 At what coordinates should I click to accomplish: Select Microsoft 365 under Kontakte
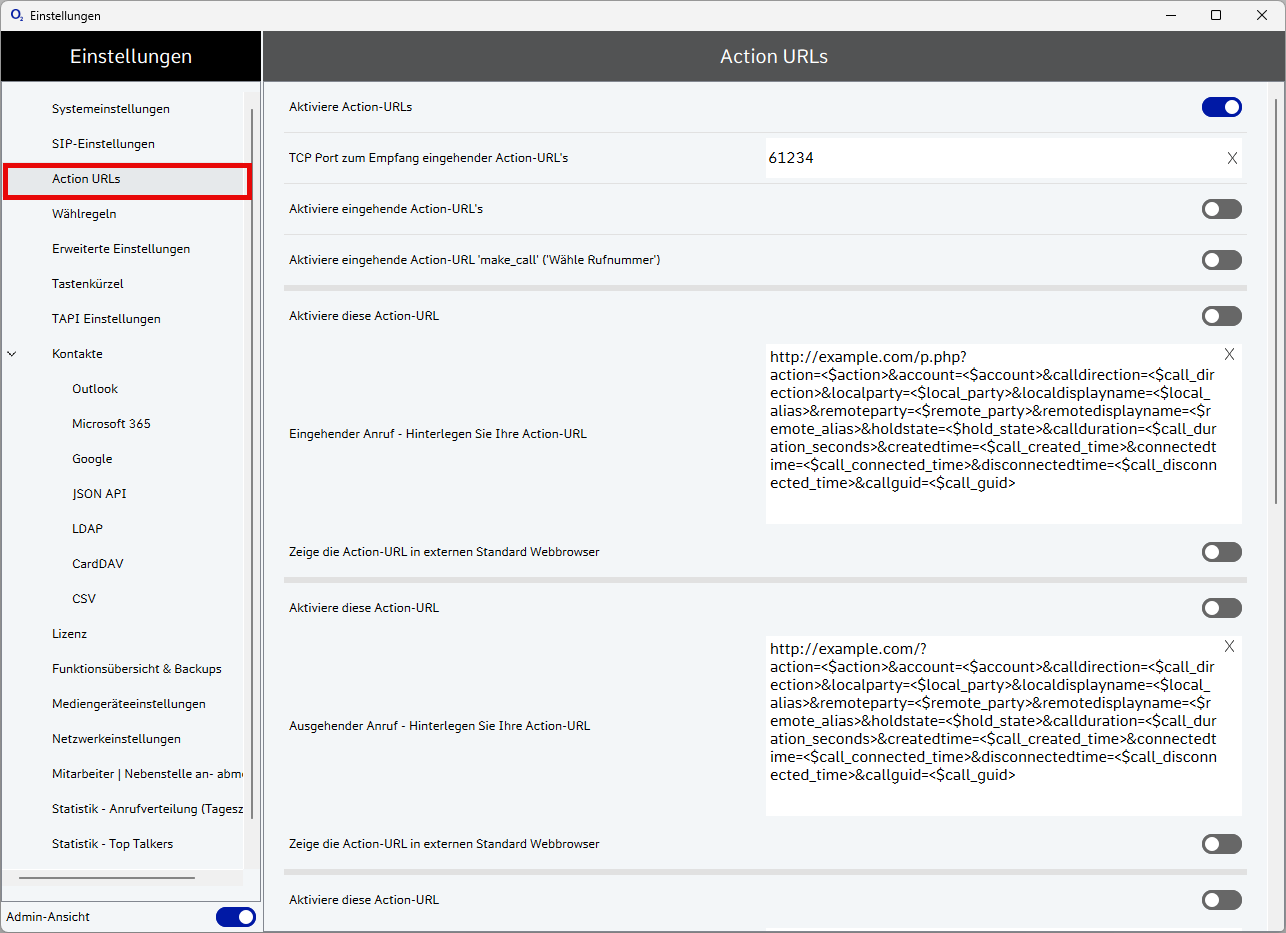tap(111, 424)
